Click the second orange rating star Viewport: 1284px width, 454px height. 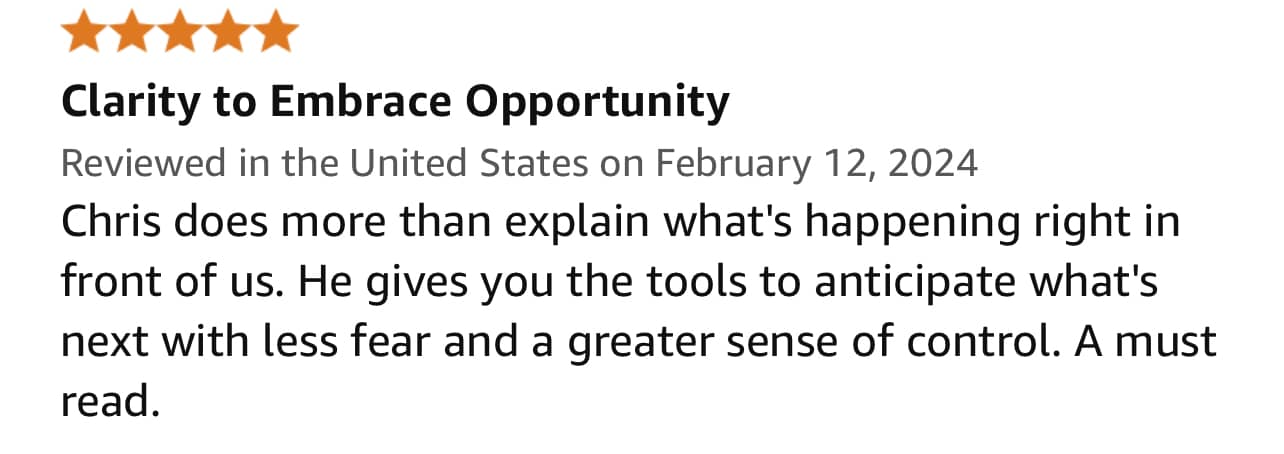133,31
